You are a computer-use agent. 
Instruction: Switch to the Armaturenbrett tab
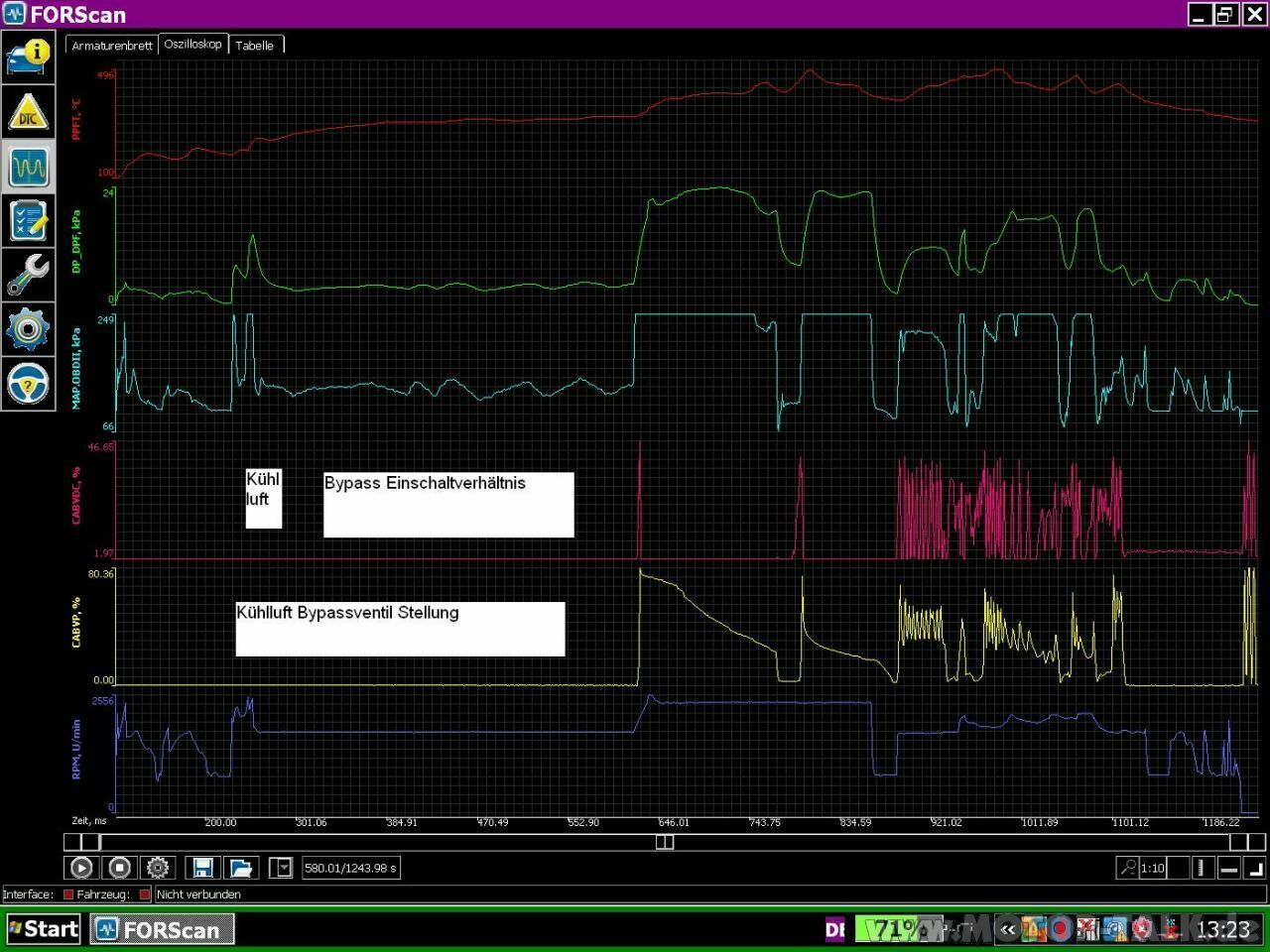112,46
